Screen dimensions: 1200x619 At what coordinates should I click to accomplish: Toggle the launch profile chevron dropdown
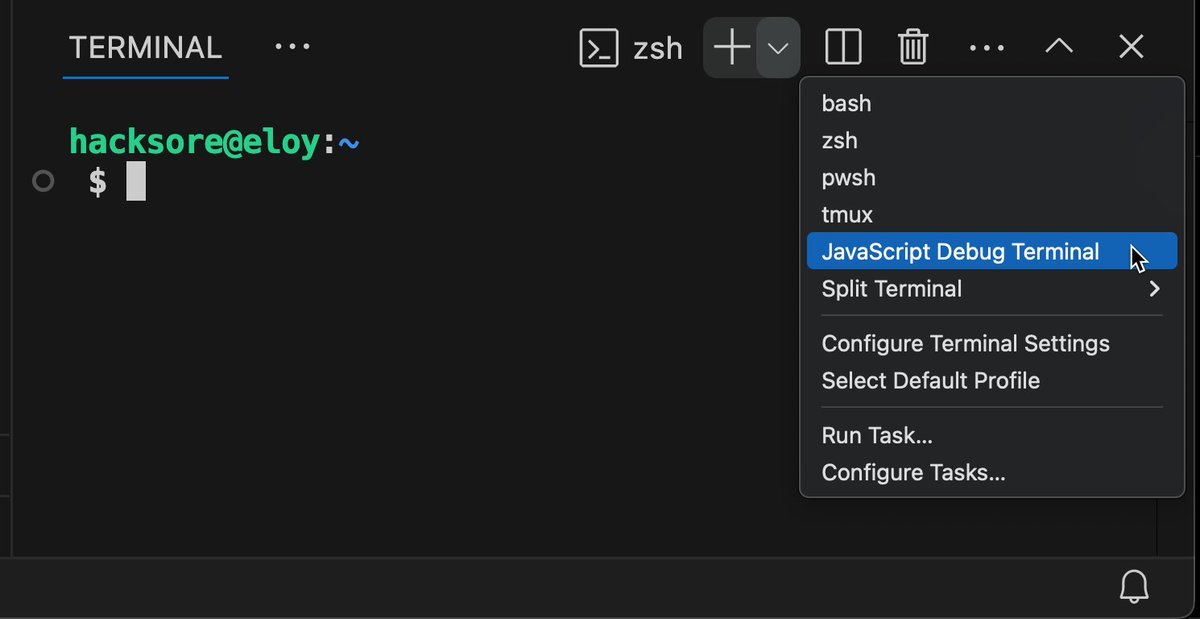point(778,48)
